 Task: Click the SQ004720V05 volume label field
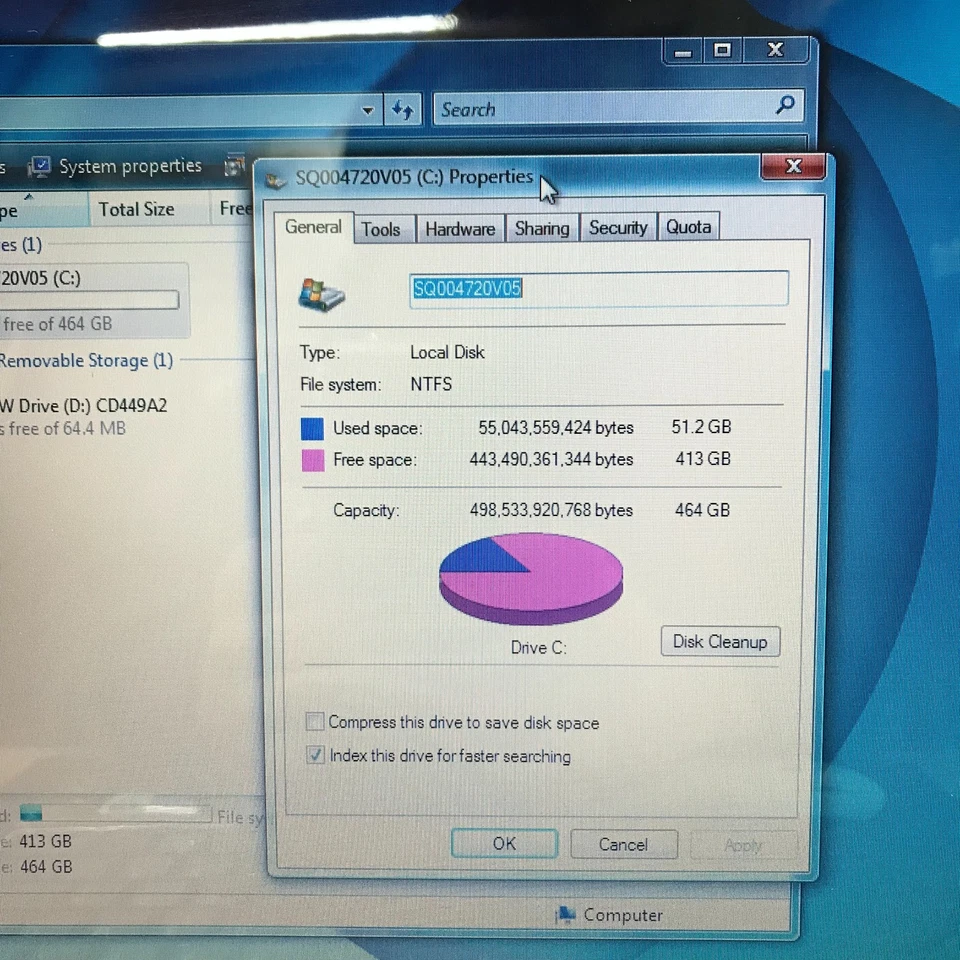click(x=598, y=288)
